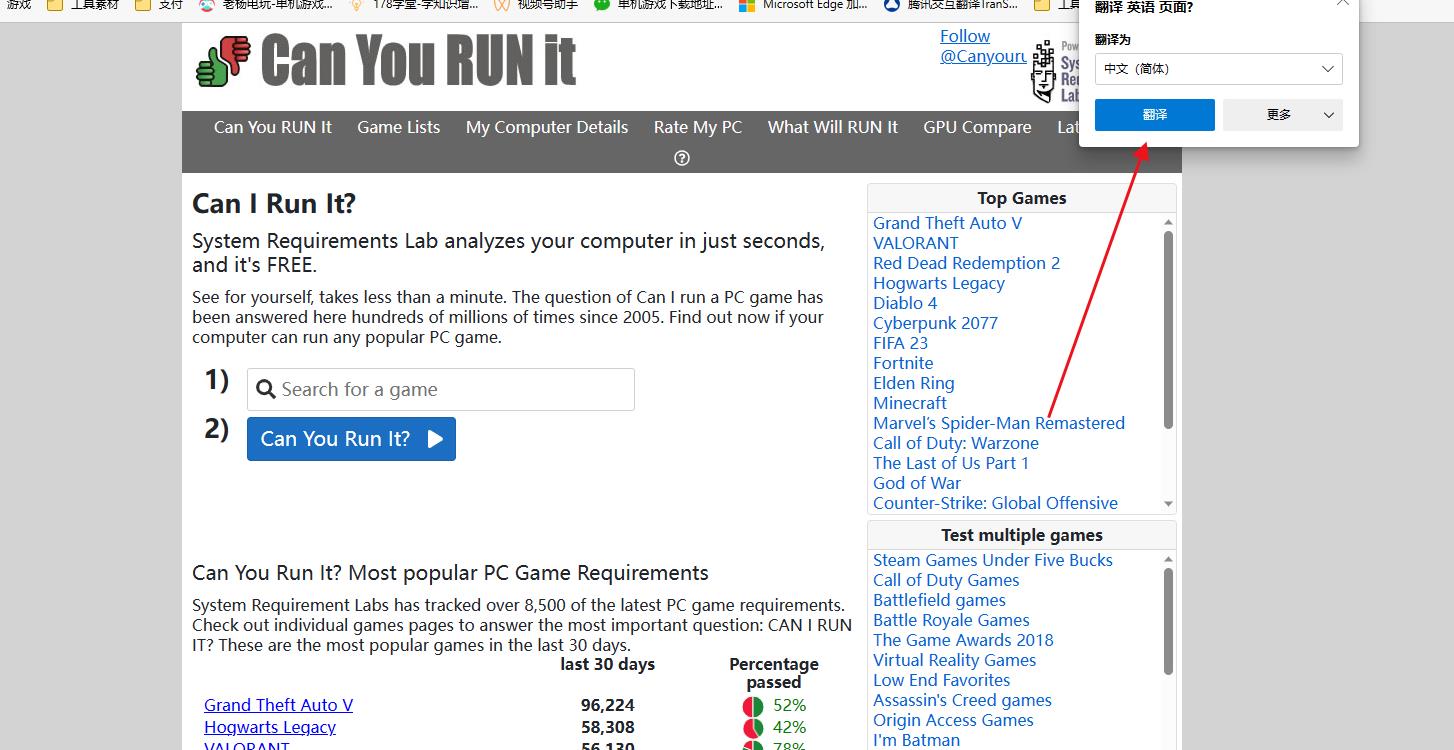Click the Top Games scrollbar thumb
This screenshot has width=1454, height=750.
pos(1168,330)
